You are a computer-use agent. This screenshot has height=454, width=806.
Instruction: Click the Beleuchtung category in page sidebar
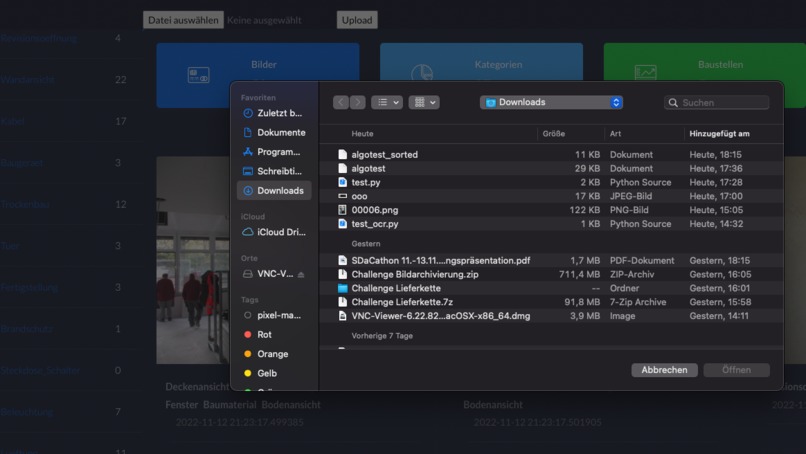pyautogui.click(x=26, y=412)
